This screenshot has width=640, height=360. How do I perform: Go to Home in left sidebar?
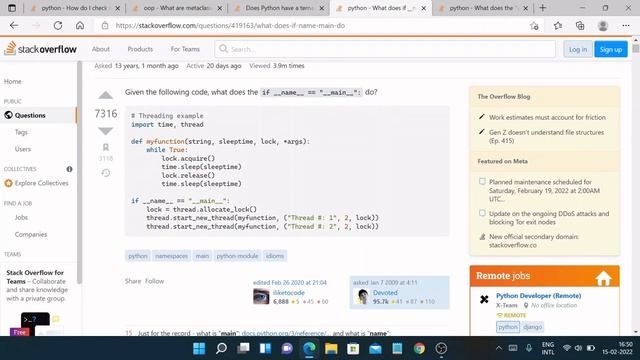(13, 82)
